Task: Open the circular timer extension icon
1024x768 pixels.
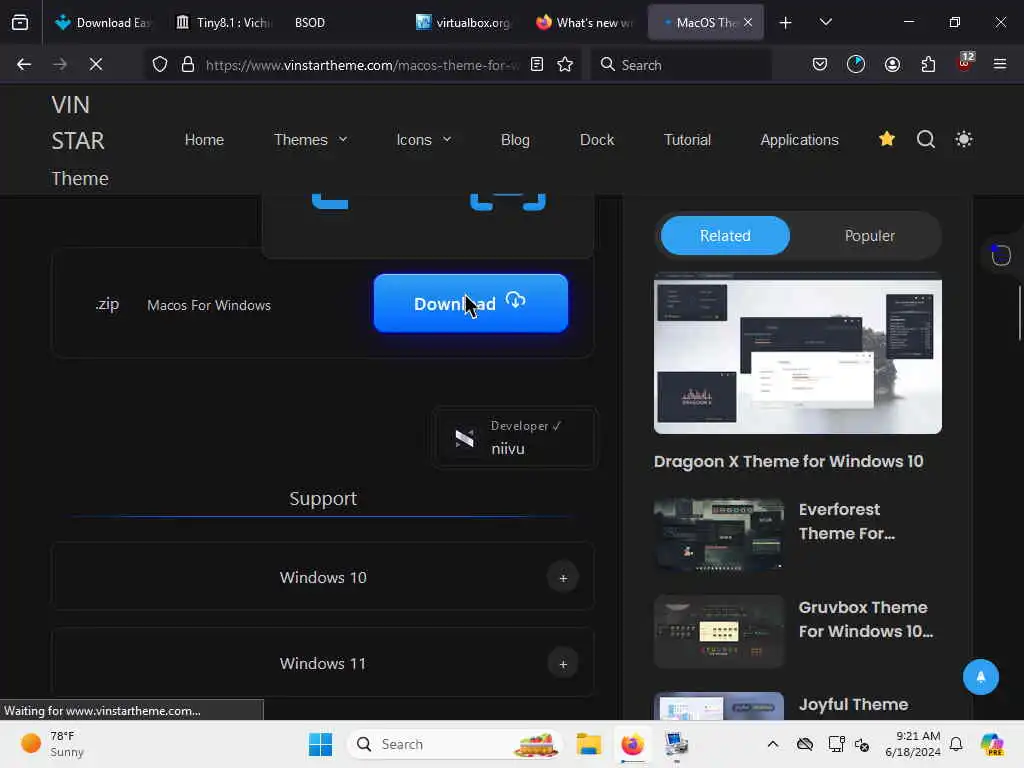Action: tap(856, 64)
